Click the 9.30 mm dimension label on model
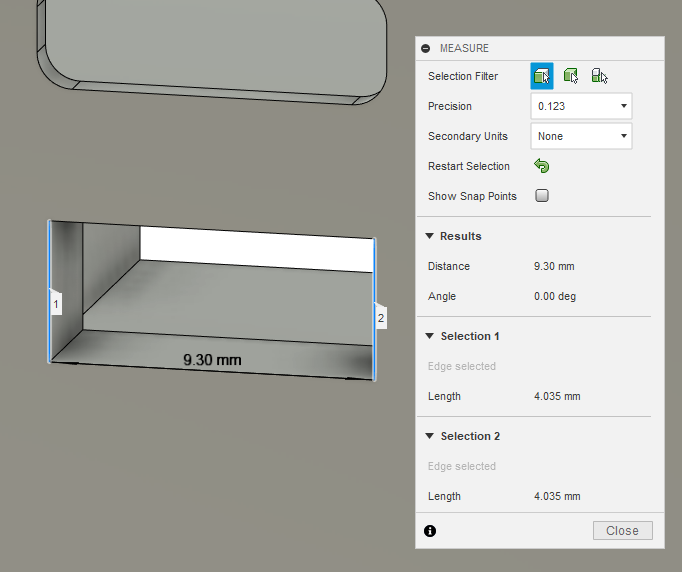The image size is (682, 572). click(x=212, y=360)
